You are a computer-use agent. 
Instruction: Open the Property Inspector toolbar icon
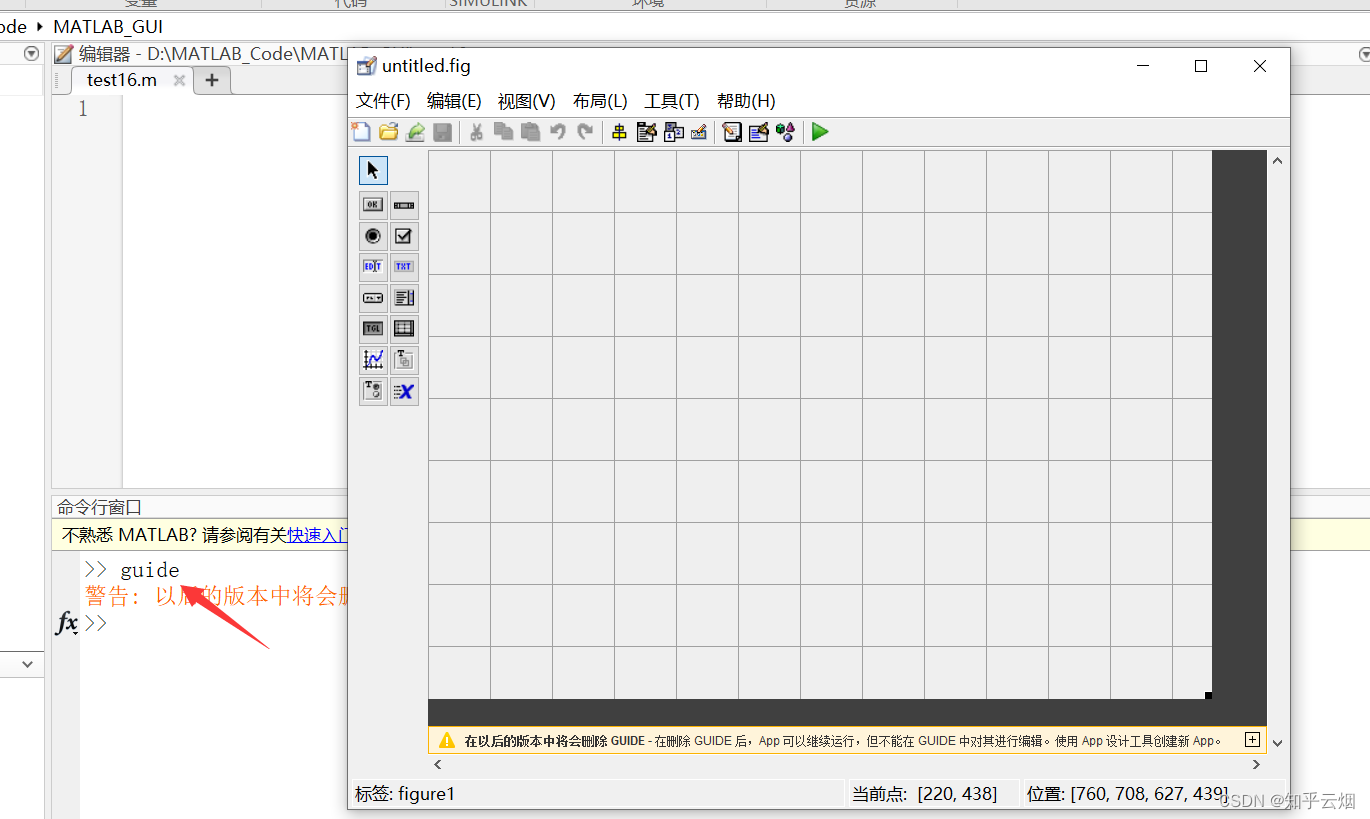point(758,131)
